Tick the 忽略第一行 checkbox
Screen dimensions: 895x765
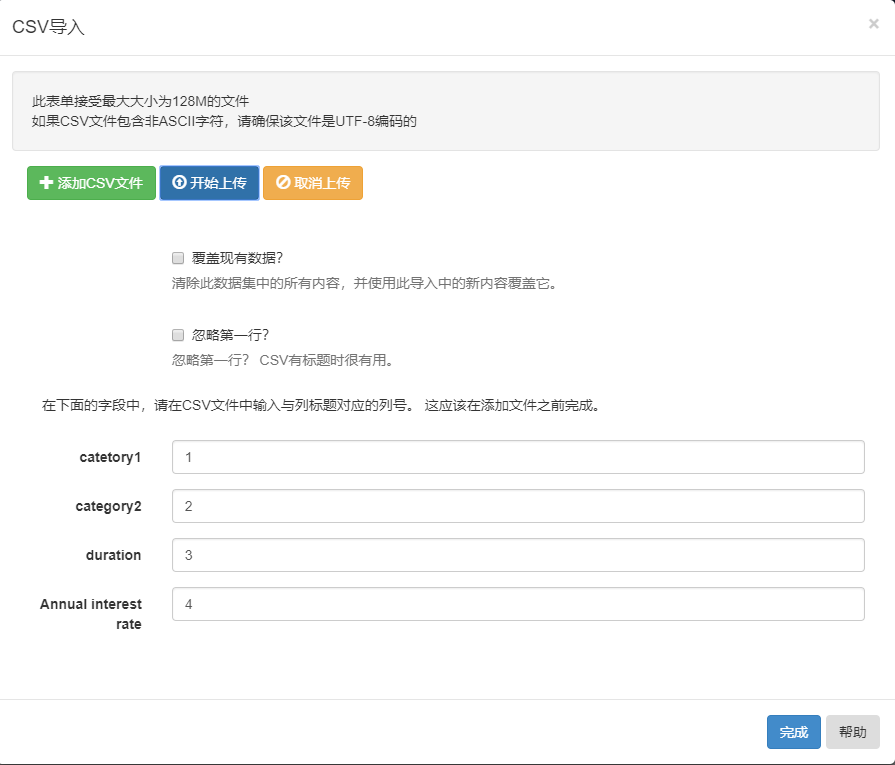point(178,335)
